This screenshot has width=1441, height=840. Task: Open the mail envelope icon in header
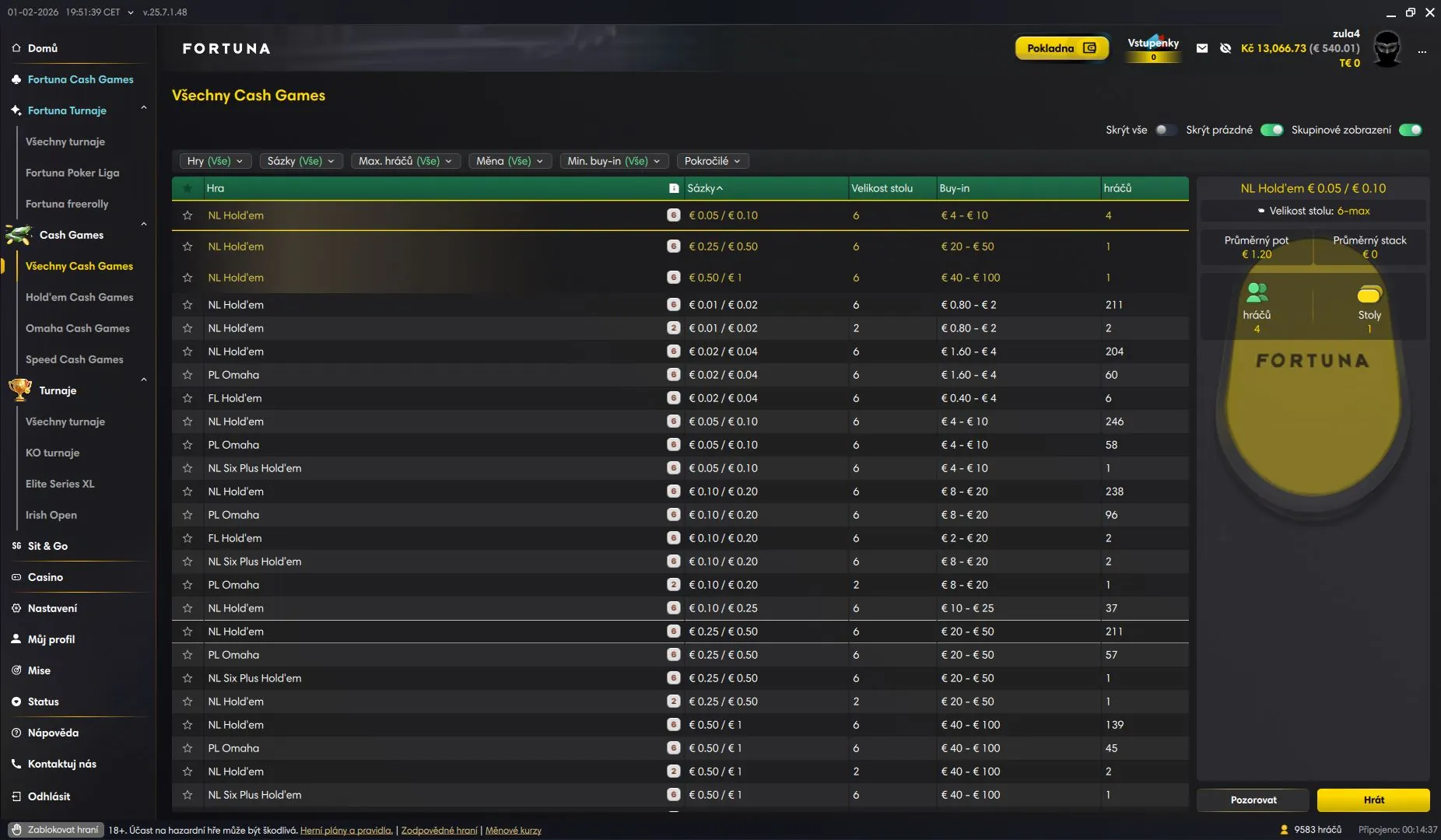pyautogui.click(x=1202, y=48)
